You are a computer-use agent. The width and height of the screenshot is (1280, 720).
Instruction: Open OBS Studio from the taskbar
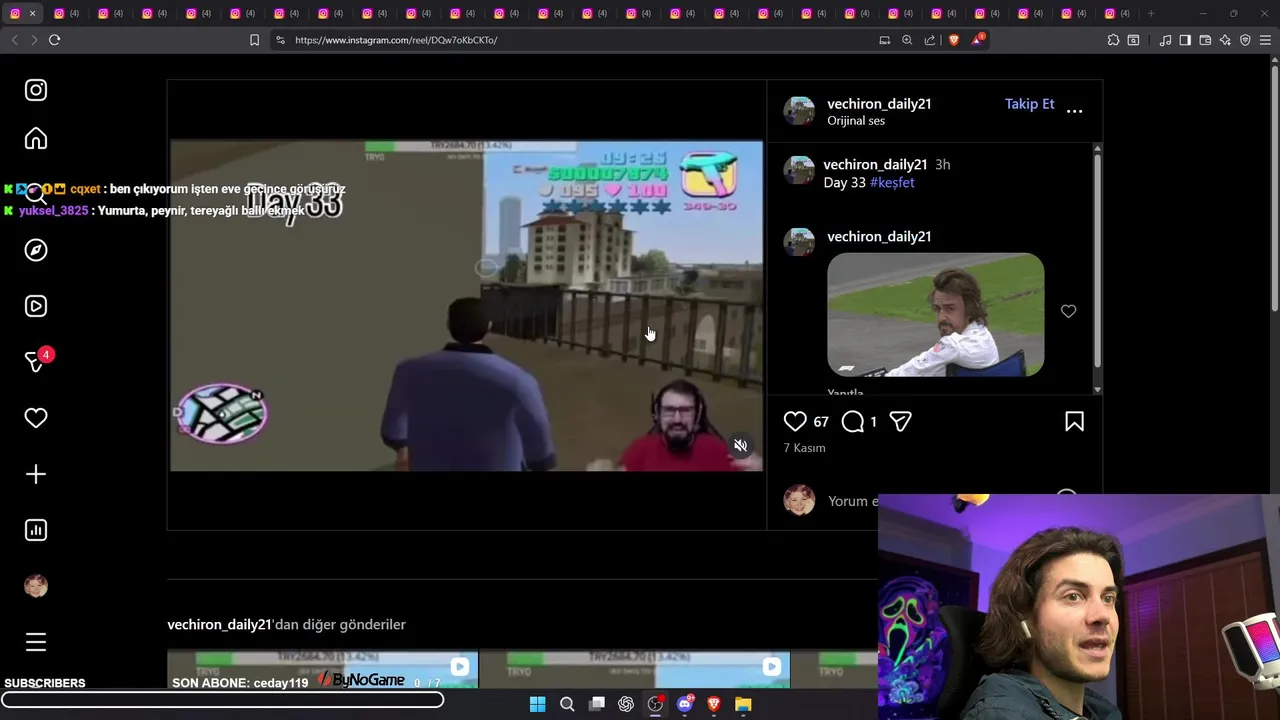(x=655, y=704)
